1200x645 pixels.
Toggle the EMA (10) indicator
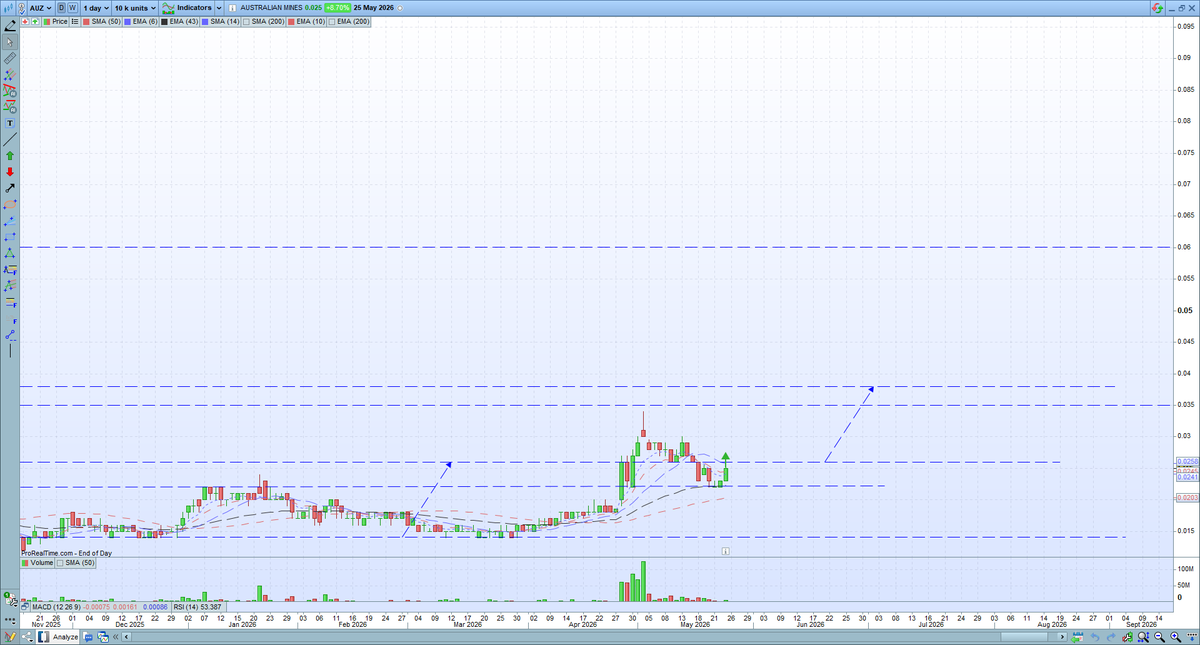(x=306, y=21)
